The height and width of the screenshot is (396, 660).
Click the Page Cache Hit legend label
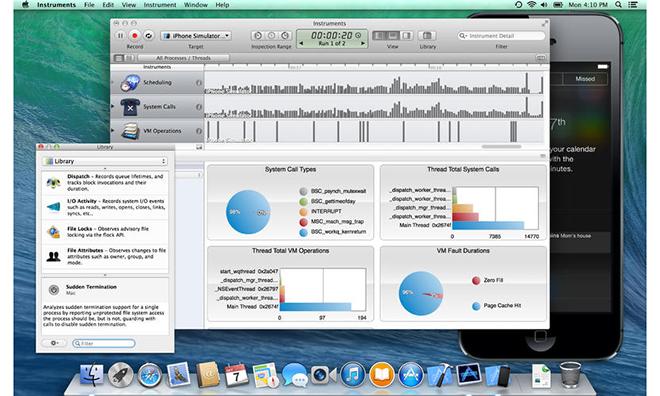[x=502, y=306]
